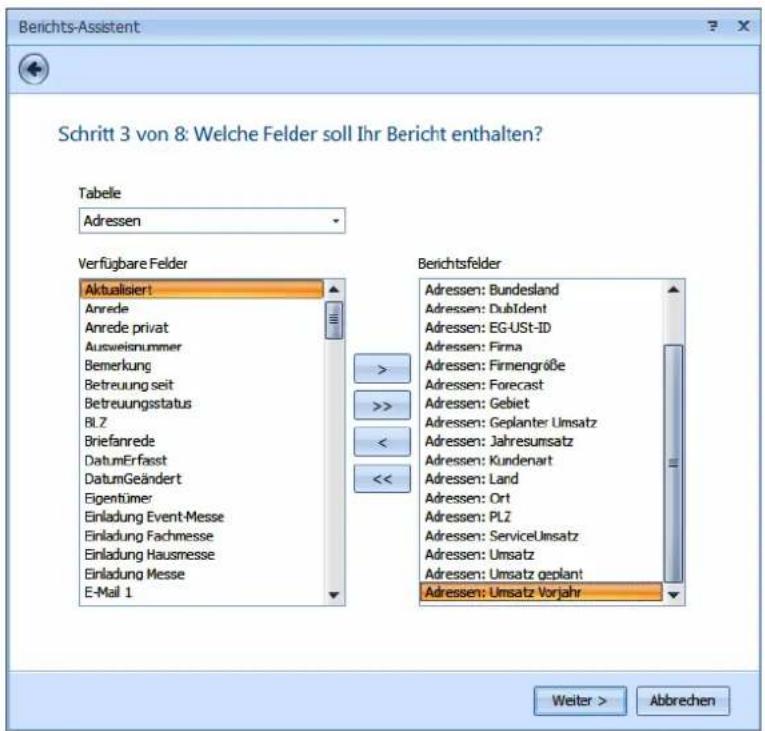
Task: Click the Berichtsfelder scrollbar thumb
Action: click(674, 463)
